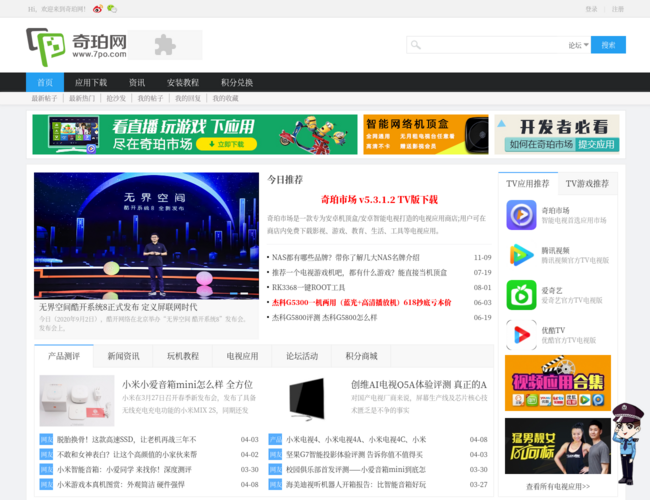650x500 pixels.
Task: Open the Weibo icon in top bar
Action: (98, 9)
